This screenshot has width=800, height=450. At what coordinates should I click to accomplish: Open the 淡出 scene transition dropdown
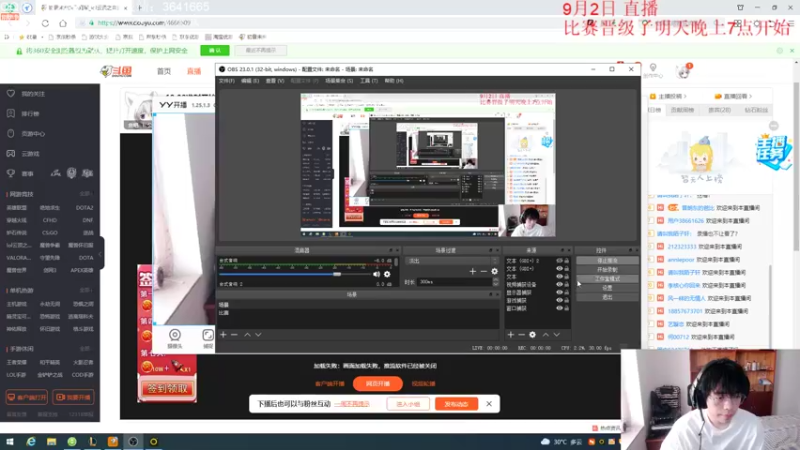pyautogui.click(x=452, y=261)
